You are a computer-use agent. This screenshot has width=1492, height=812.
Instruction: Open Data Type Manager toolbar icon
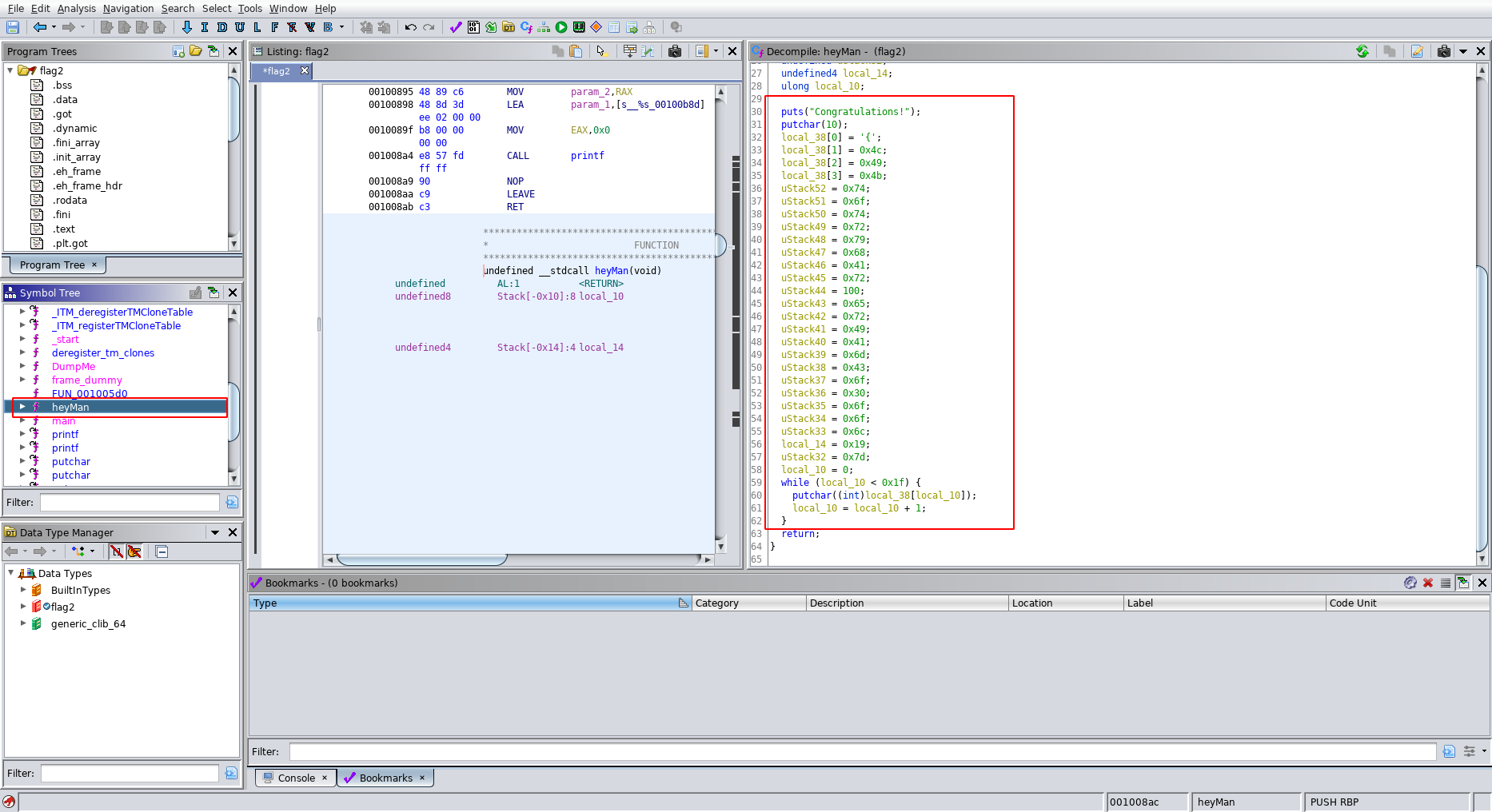tap(509, 27)
